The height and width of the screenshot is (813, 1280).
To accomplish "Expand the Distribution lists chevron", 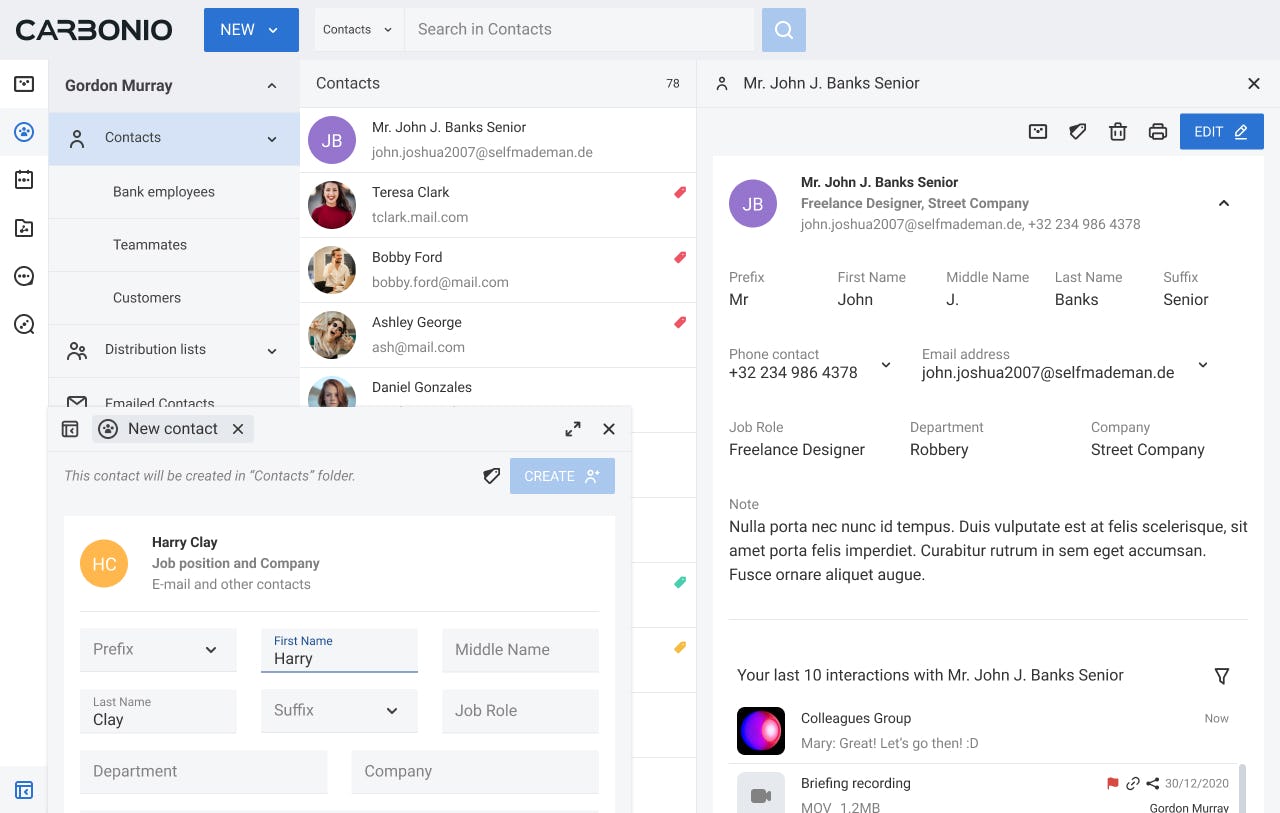I will 272,351.
